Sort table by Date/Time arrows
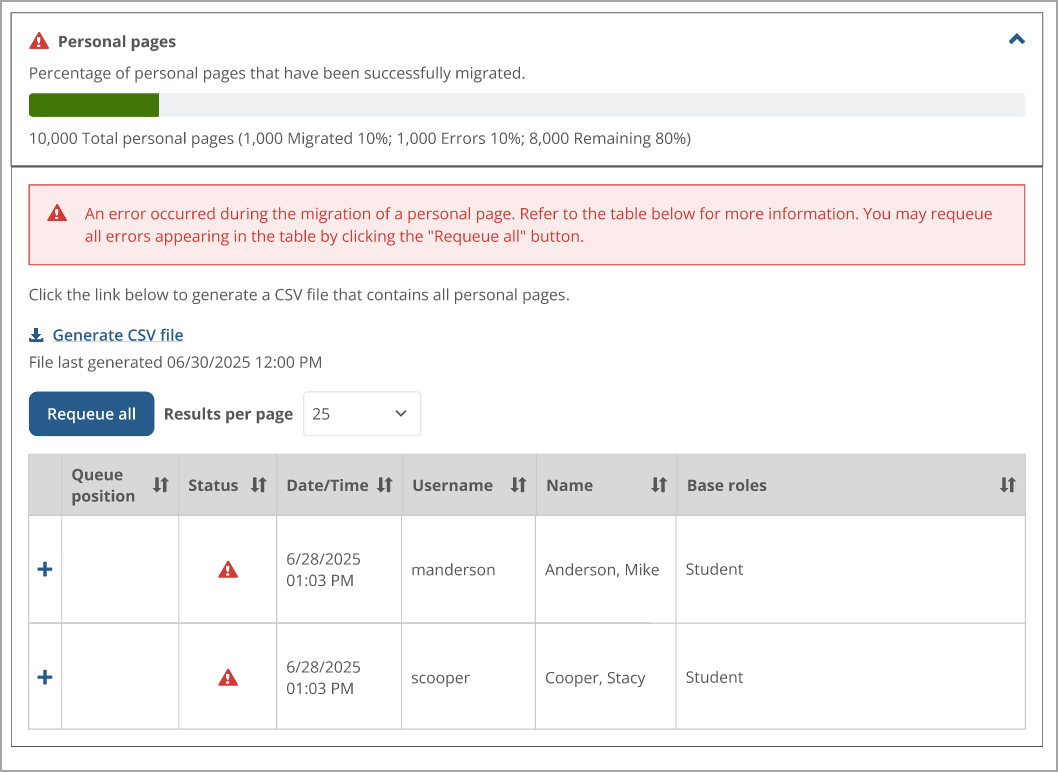Image resolution: width=1058 pixels, height=772 pixels. pyautogui.click(x=385, y=485)
